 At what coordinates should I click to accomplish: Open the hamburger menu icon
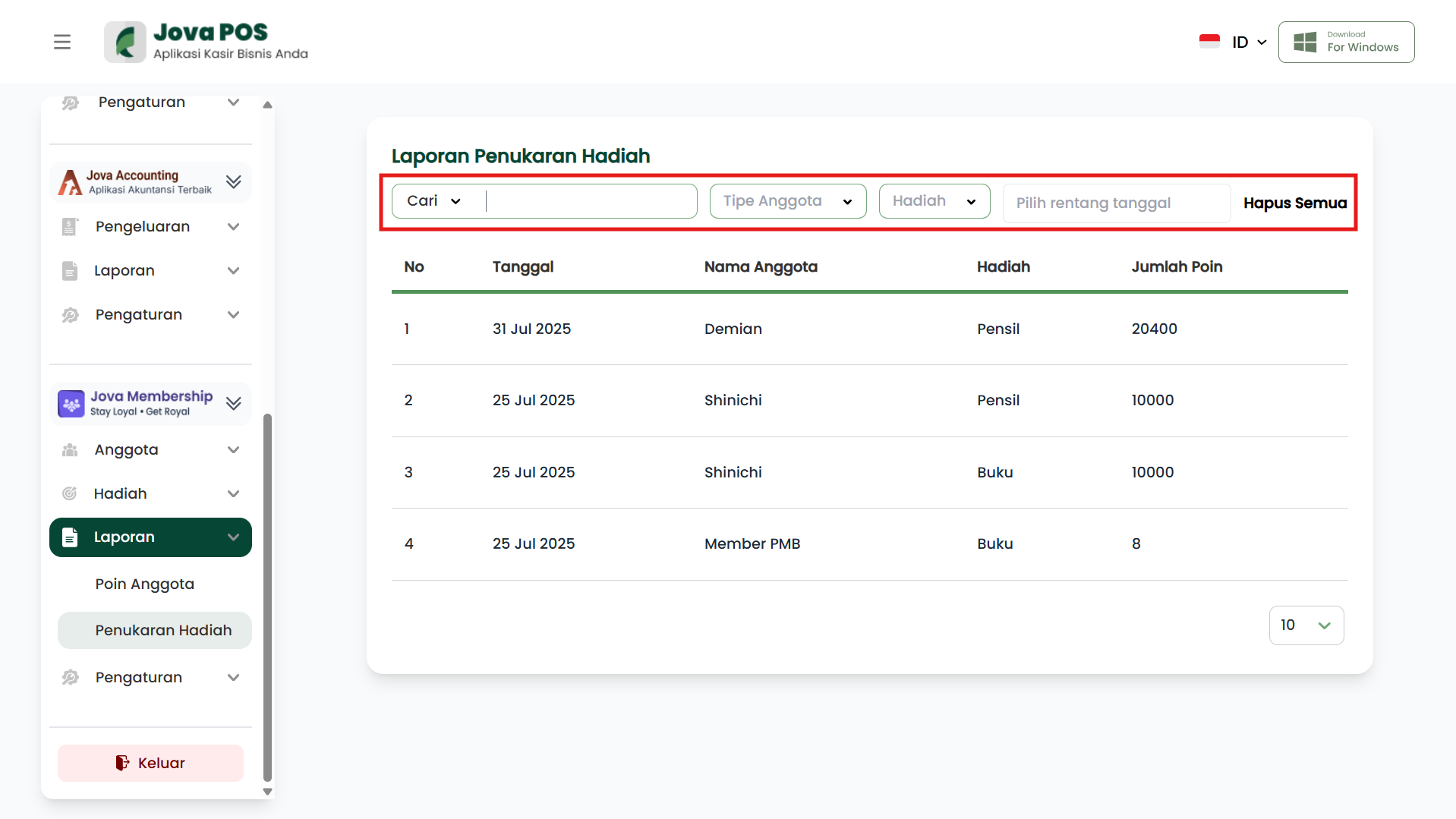tap(62, 42)
